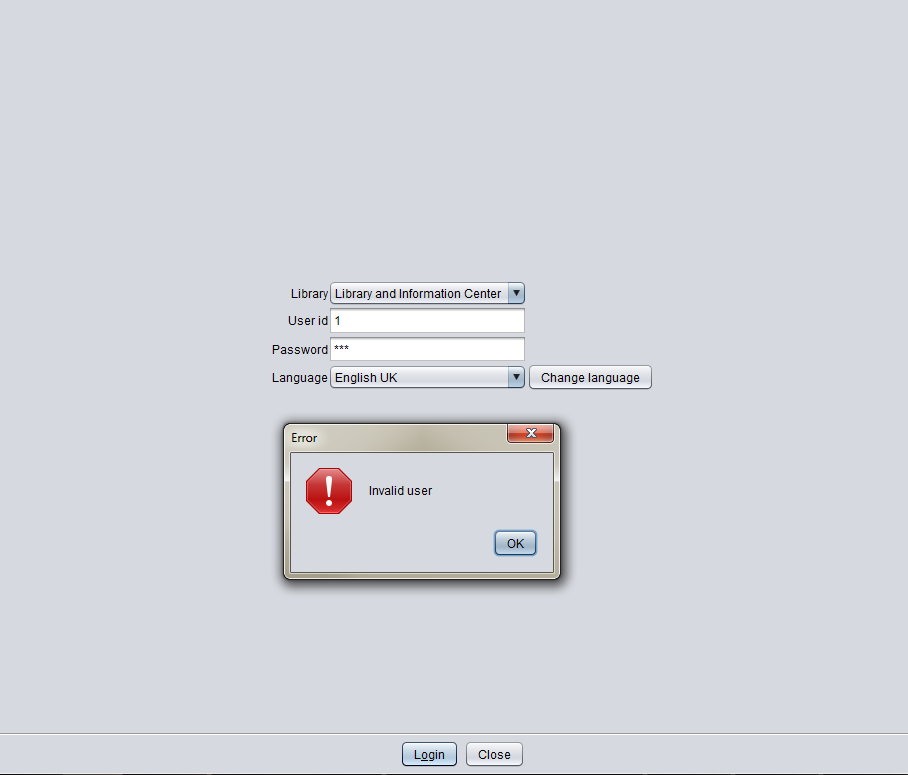Screen dimensions: 908x775
Task: Click the Error title text
Action: point(304,438)
